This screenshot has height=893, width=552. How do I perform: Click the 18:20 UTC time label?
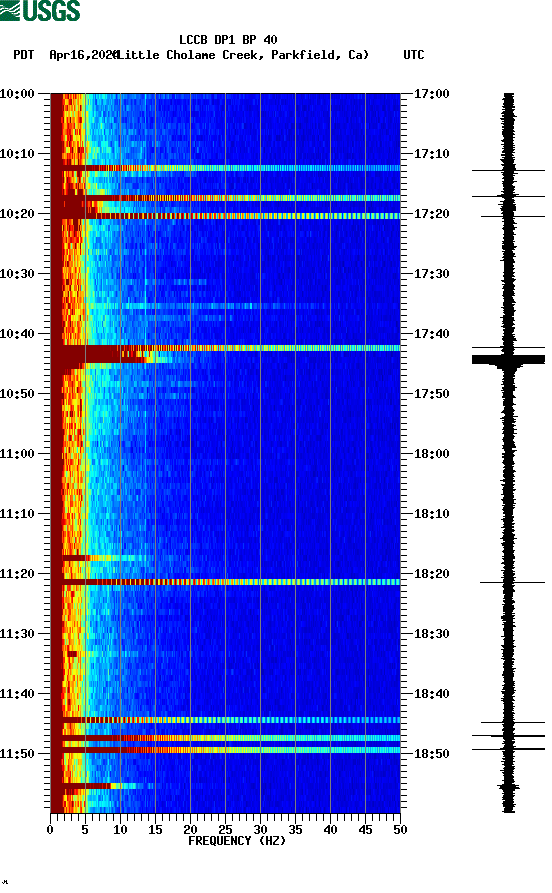click(x=431, y=574)
